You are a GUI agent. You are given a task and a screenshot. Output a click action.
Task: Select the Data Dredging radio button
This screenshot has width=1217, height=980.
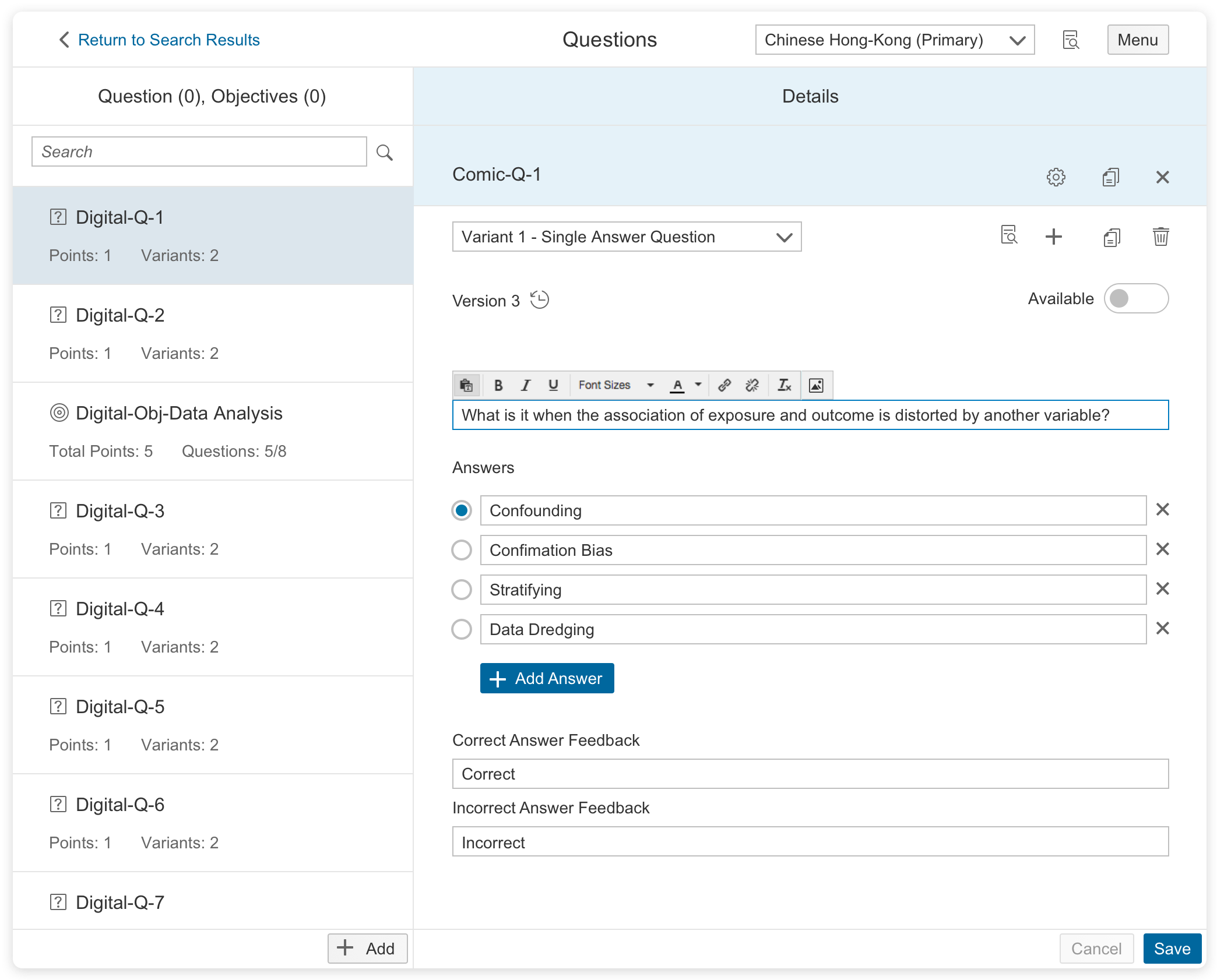point(462,629)
